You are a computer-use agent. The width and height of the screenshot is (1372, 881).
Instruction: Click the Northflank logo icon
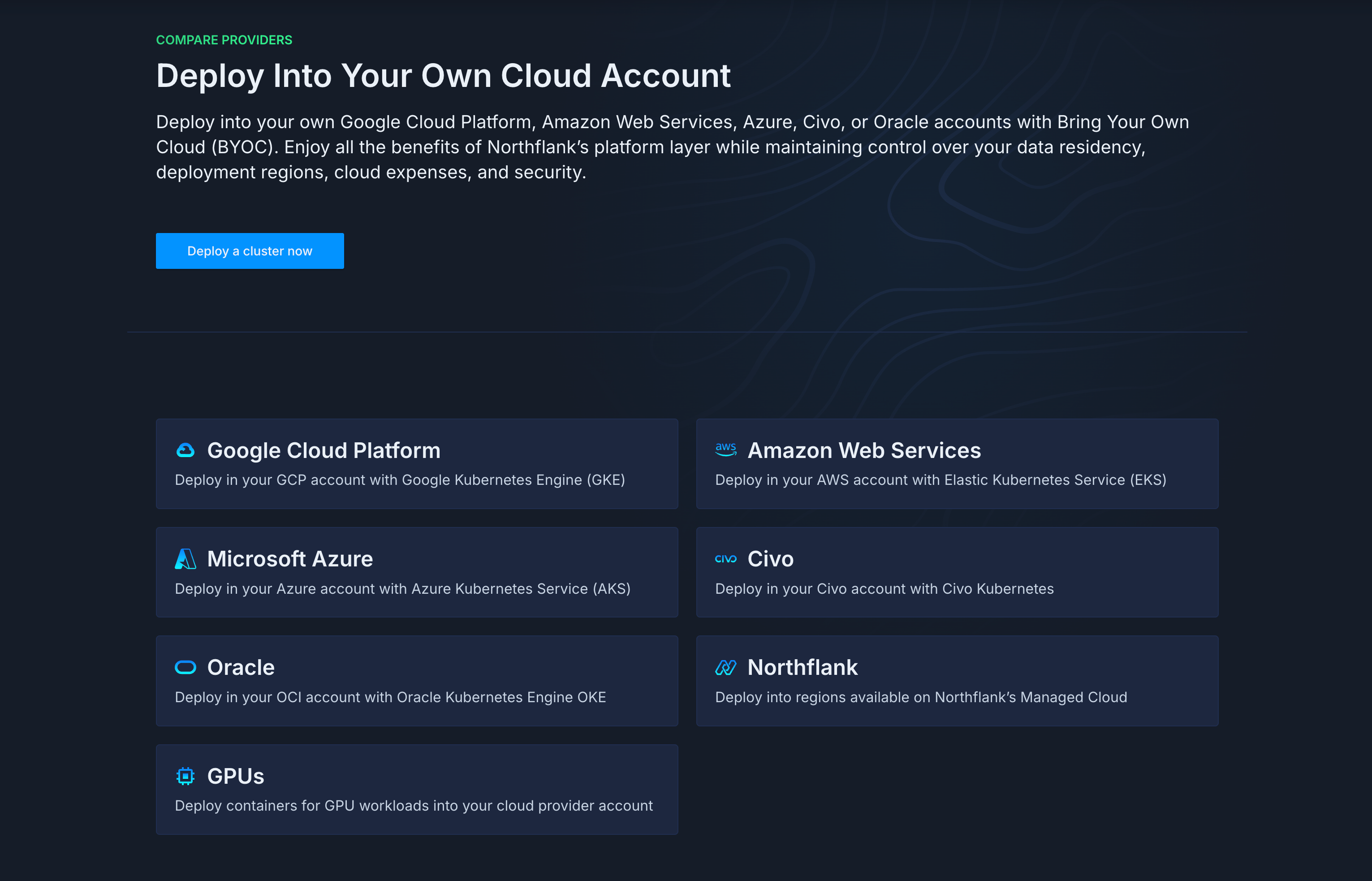click(x=726, y=668)
